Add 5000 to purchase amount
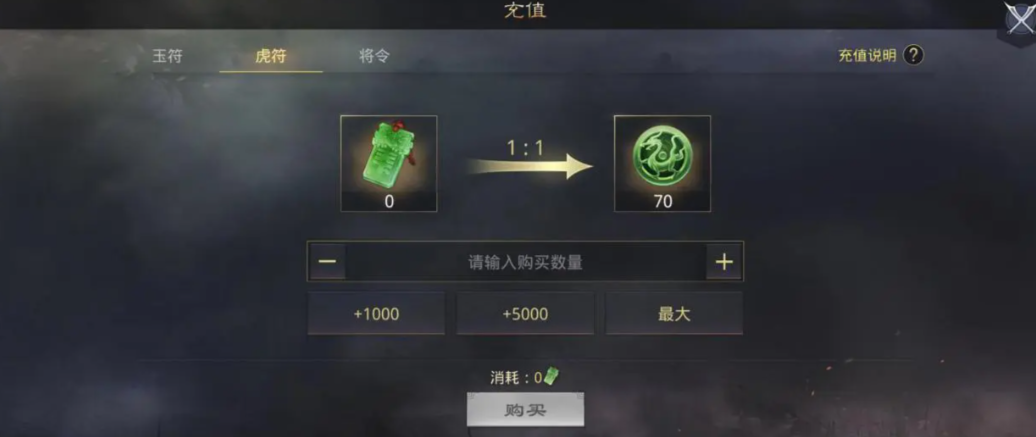The width and height of the screenshot is (1036, 437). click(525, 313)
